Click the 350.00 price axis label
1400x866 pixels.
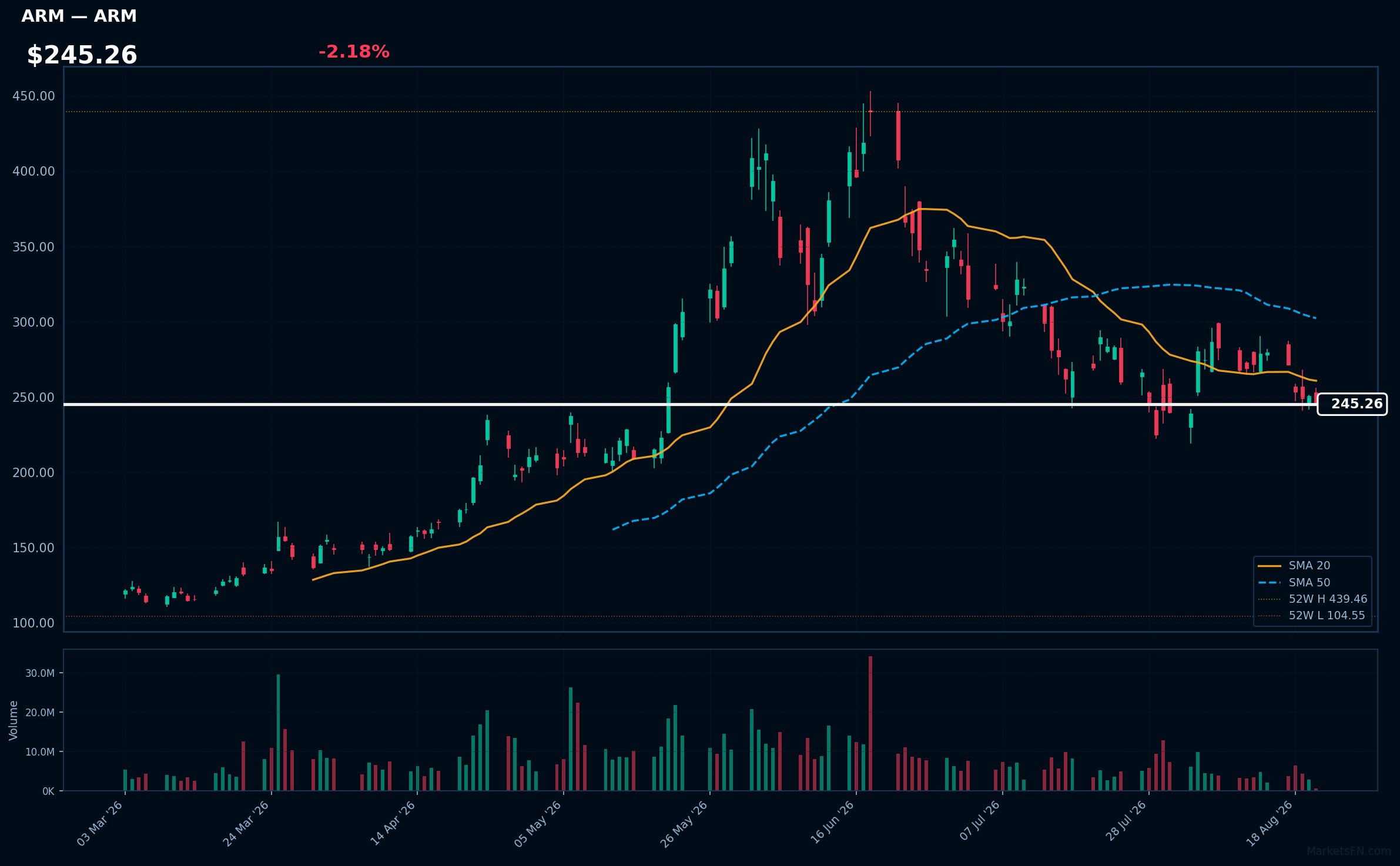[x=34, y=247]
